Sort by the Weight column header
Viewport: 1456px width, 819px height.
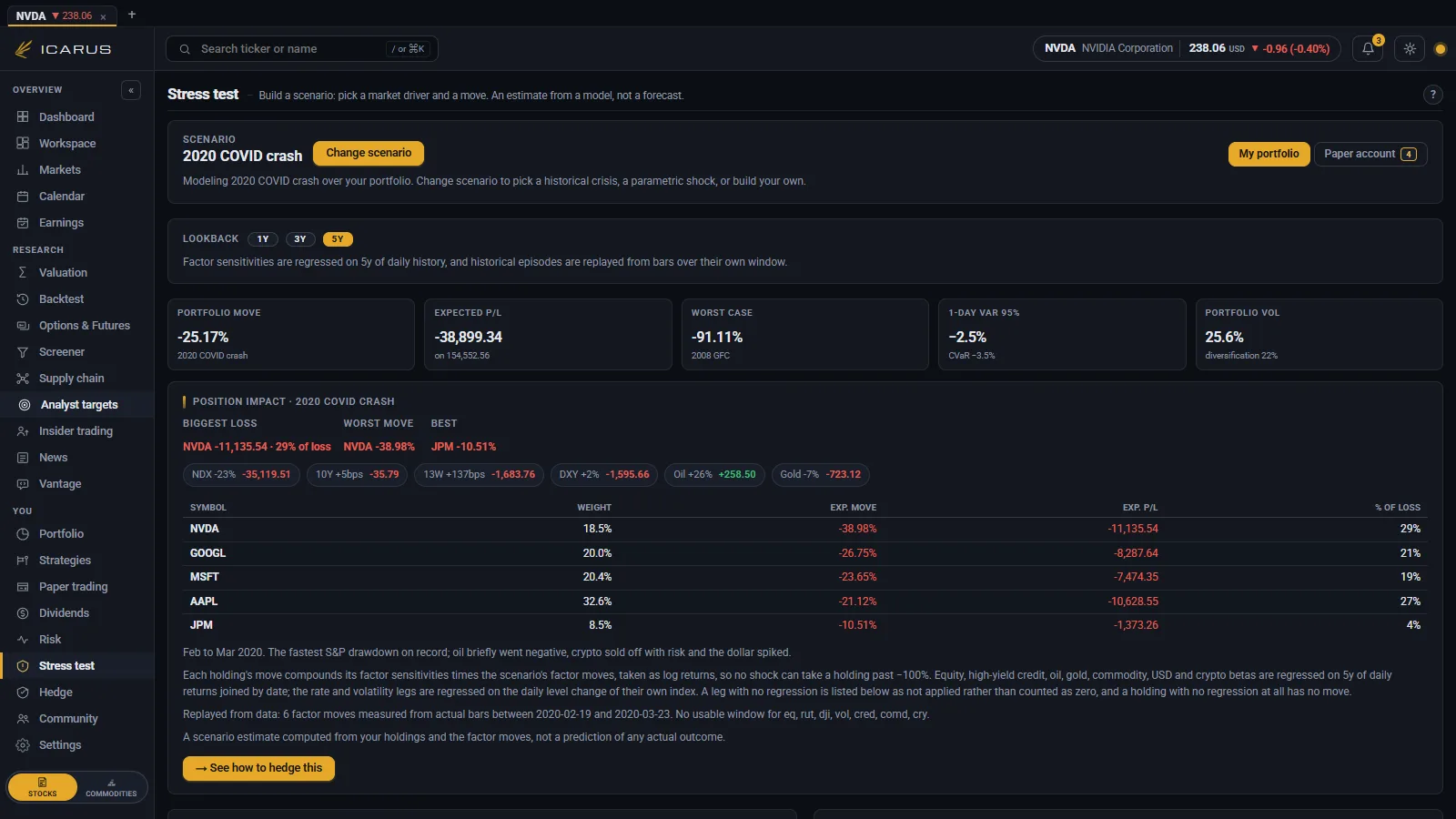coord(594,508)
